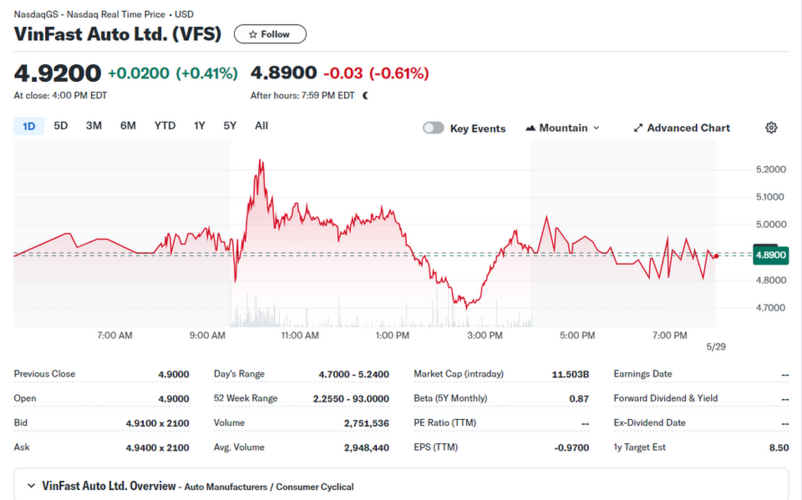Select the 6M time range tab
Image resolution: width=802 pixels, height=500 pixels.
(128, 126)
